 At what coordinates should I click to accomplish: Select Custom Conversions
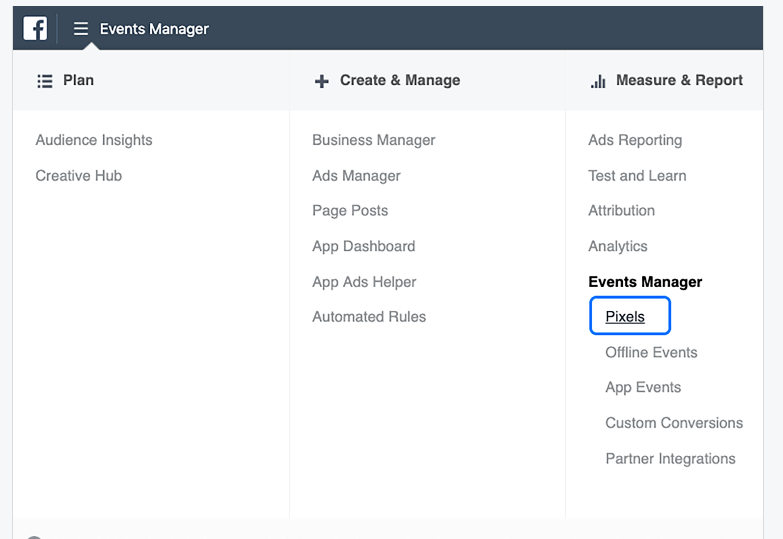(x=674, y=423)
